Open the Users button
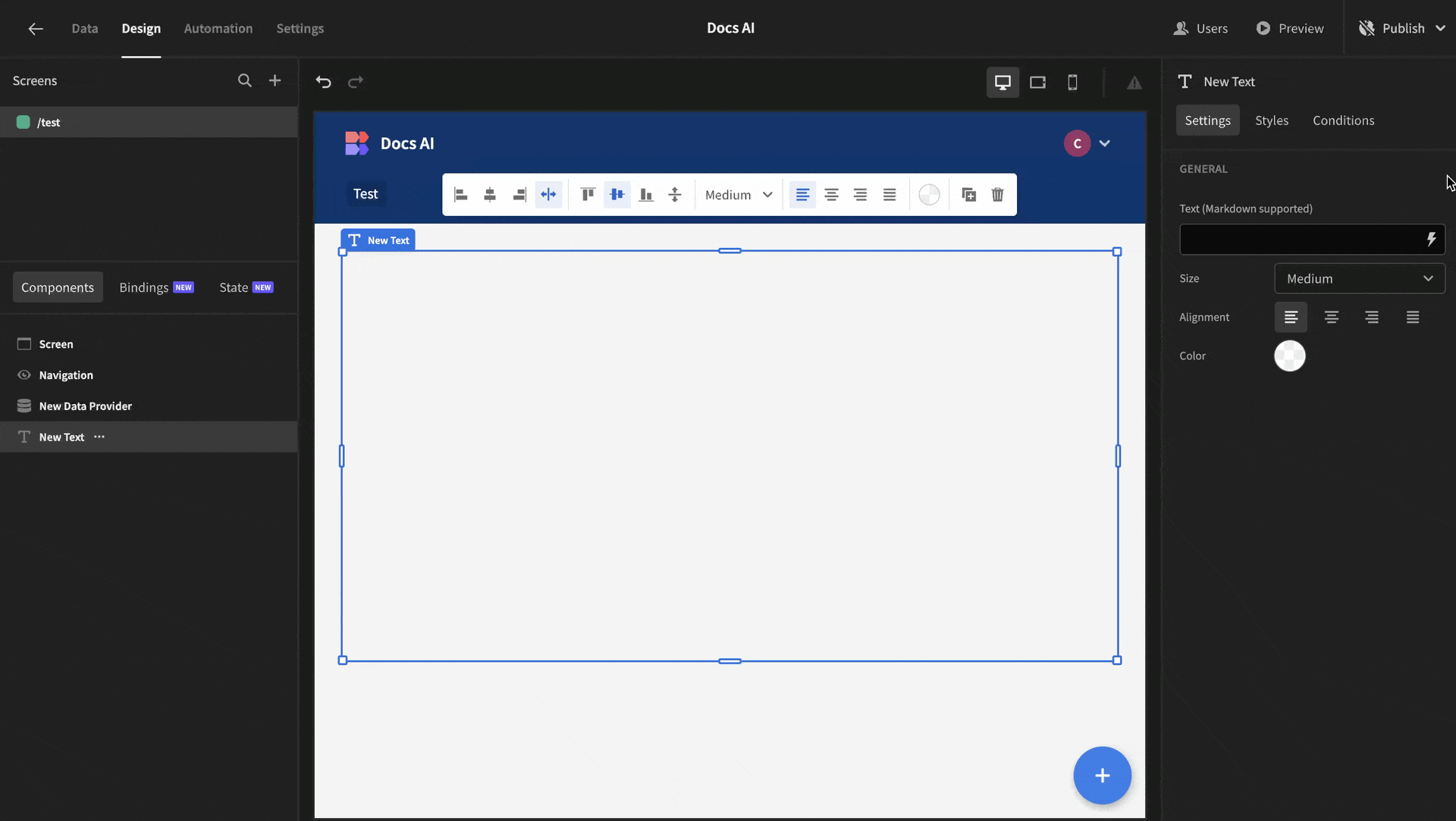The height and width of the screenshot is (821, 1456). 1200,28
